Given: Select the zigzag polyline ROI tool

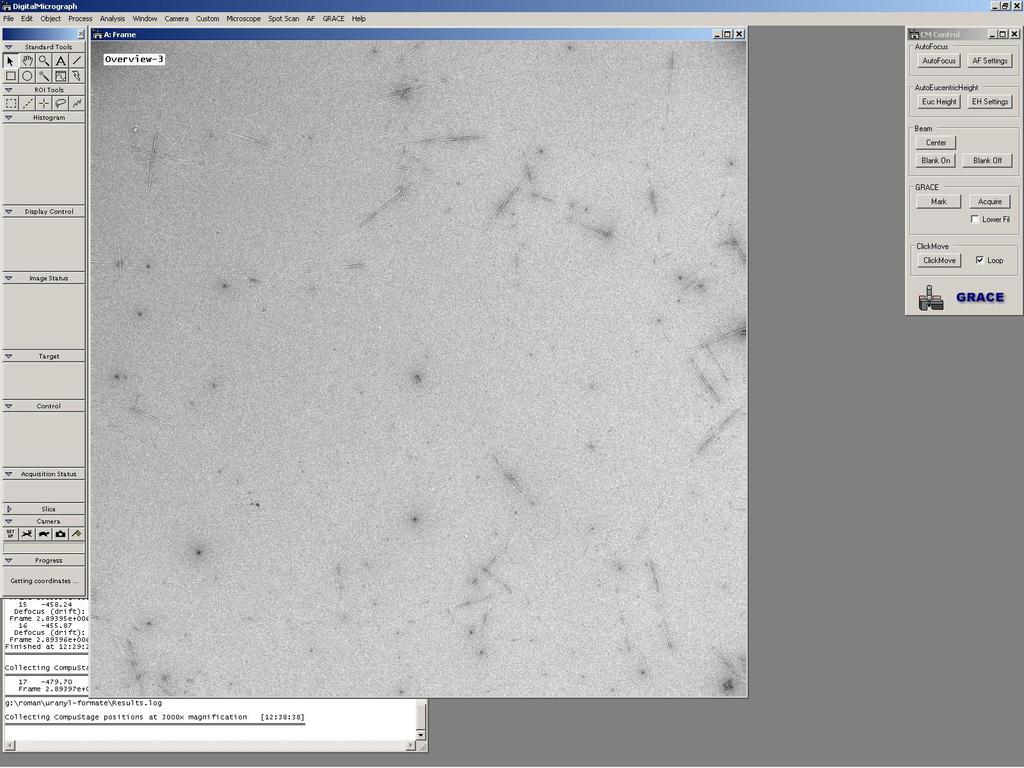Looking at the screenshot, I should [x=77, y=103].
